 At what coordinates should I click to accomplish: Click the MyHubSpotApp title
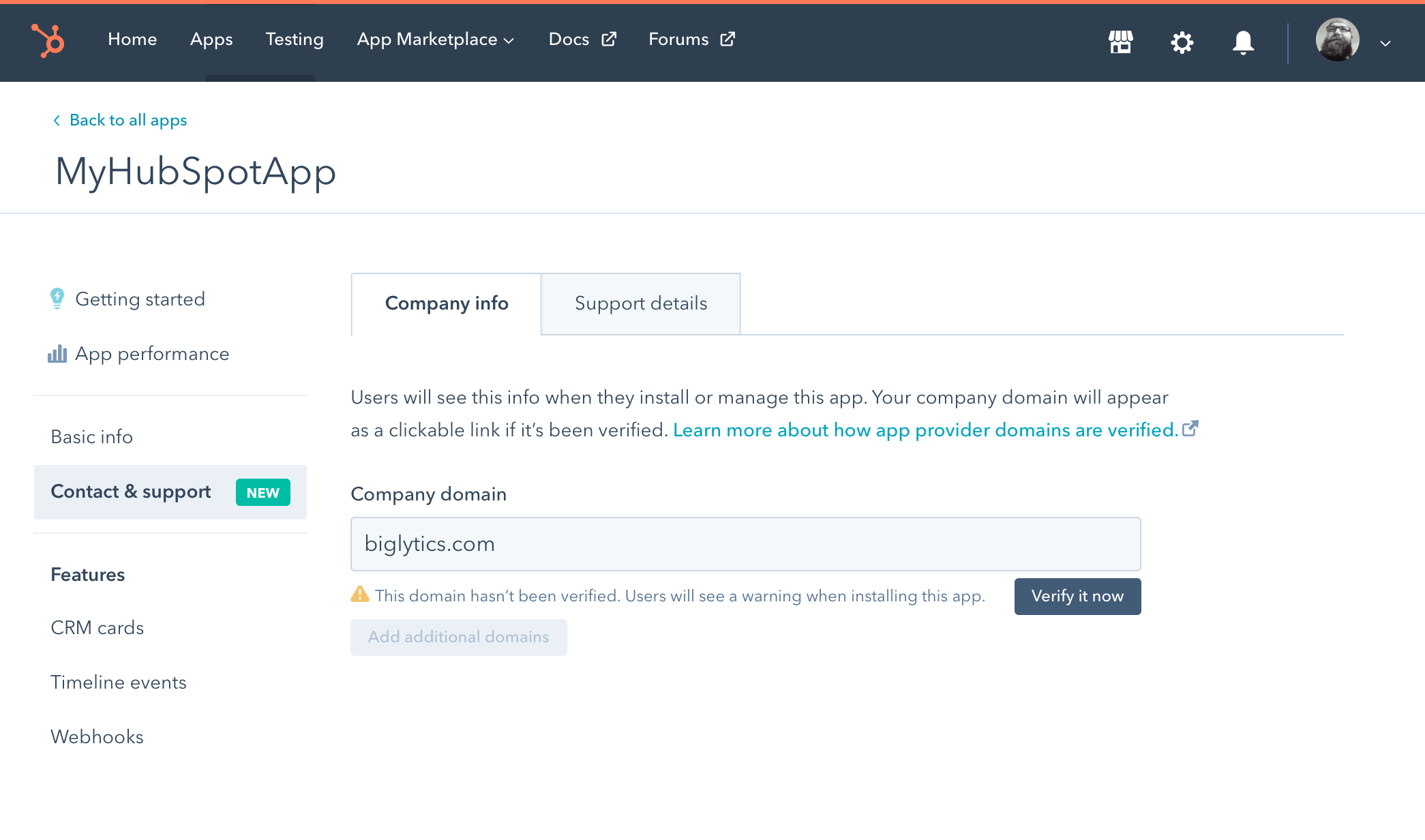click(196, 171)
